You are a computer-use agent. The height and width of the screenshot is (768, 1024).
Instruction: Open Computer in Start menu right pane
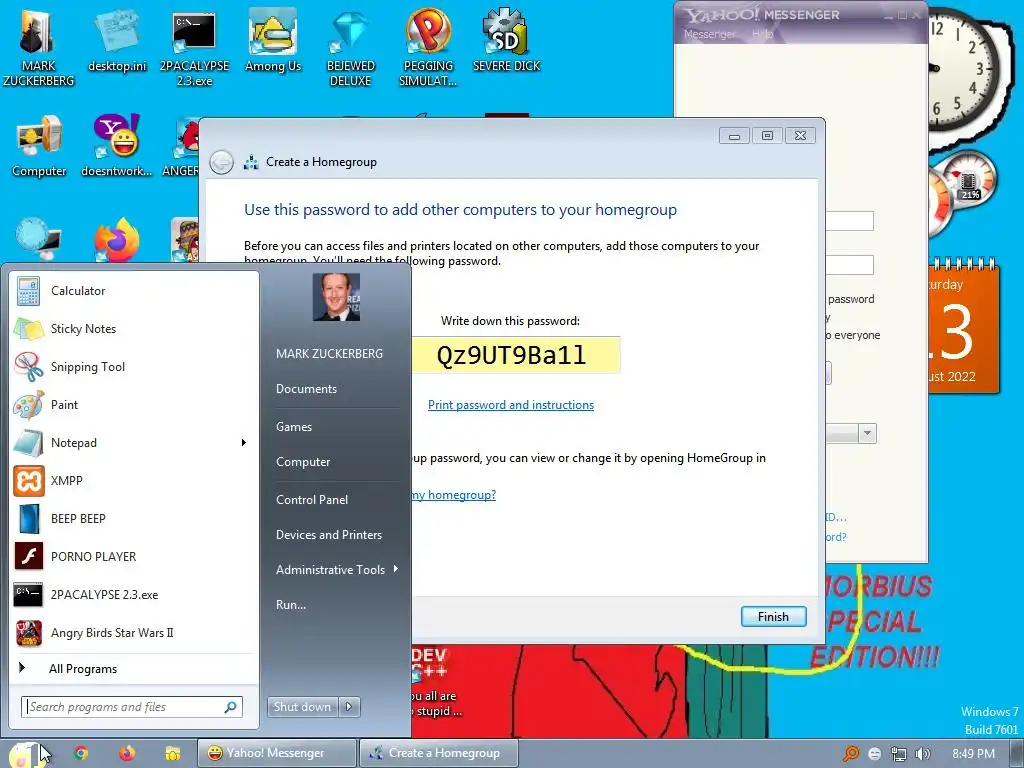tap(303, 462)
